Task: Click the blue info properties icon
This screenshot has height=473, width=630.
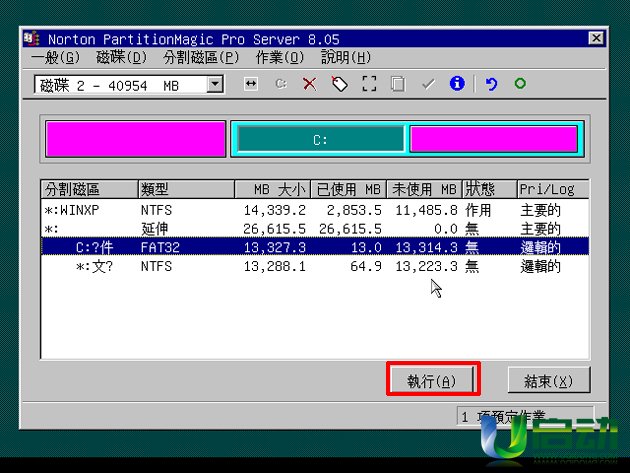Action: (x=457, y=85)
